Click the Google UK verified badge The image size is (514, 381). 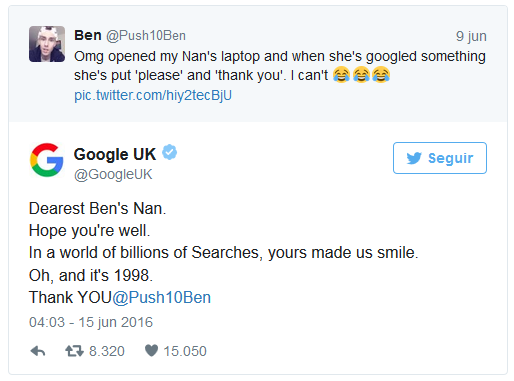tap(170, 152)
